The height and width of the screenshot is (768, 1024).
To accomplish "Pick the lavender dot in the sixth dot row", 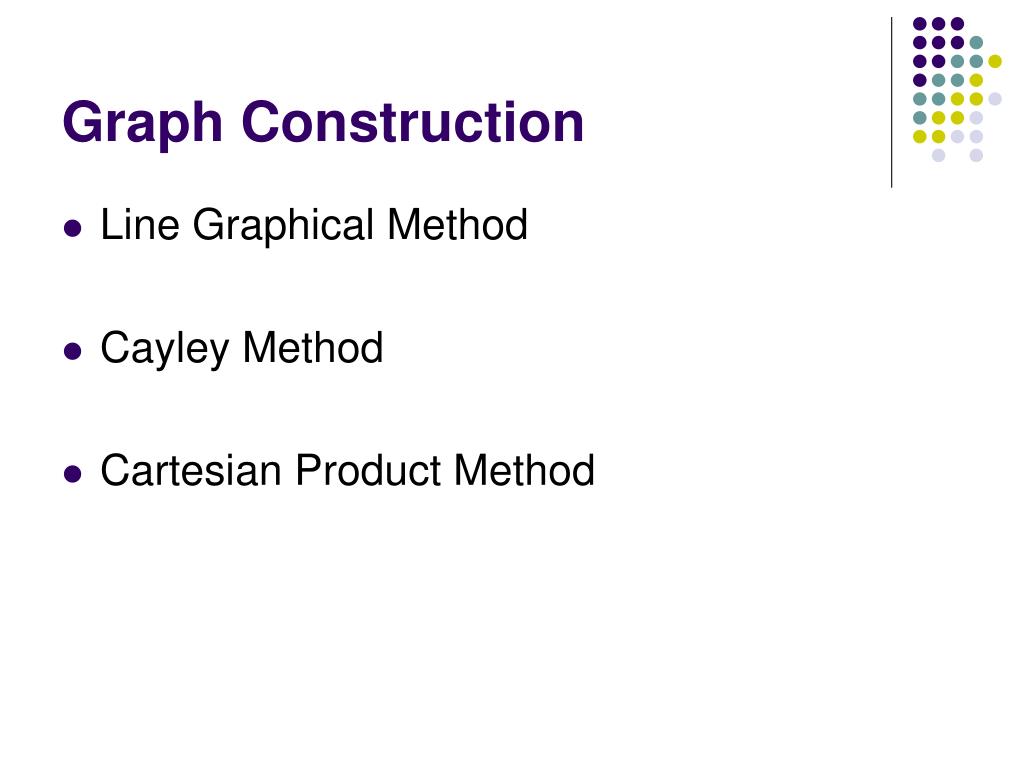I will (976, 118).
